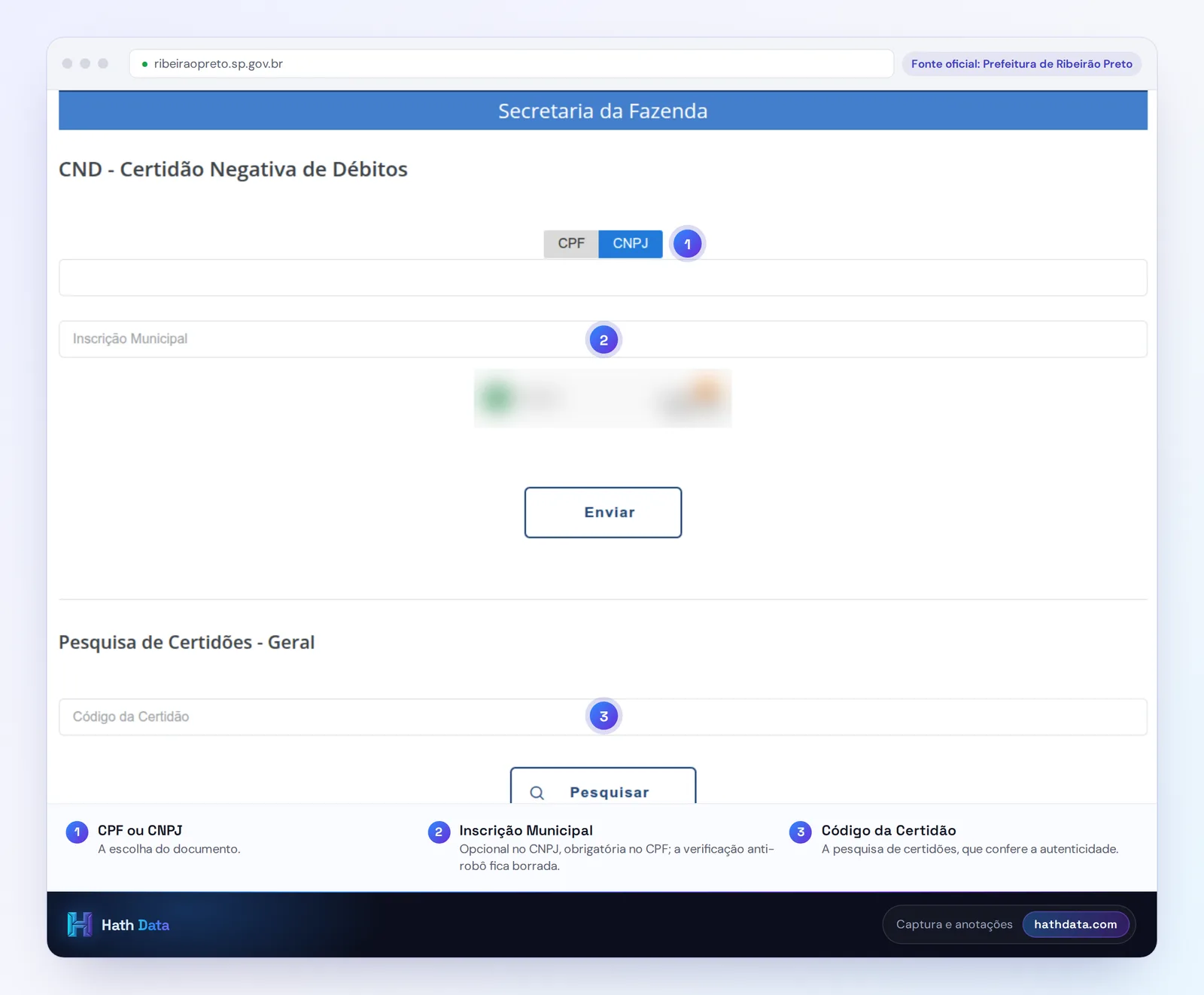Click the legend title 'Código da Certidão'
The height and width of the screenshot is (995, 1204).
pyautogui.click(x=889, y=830)
